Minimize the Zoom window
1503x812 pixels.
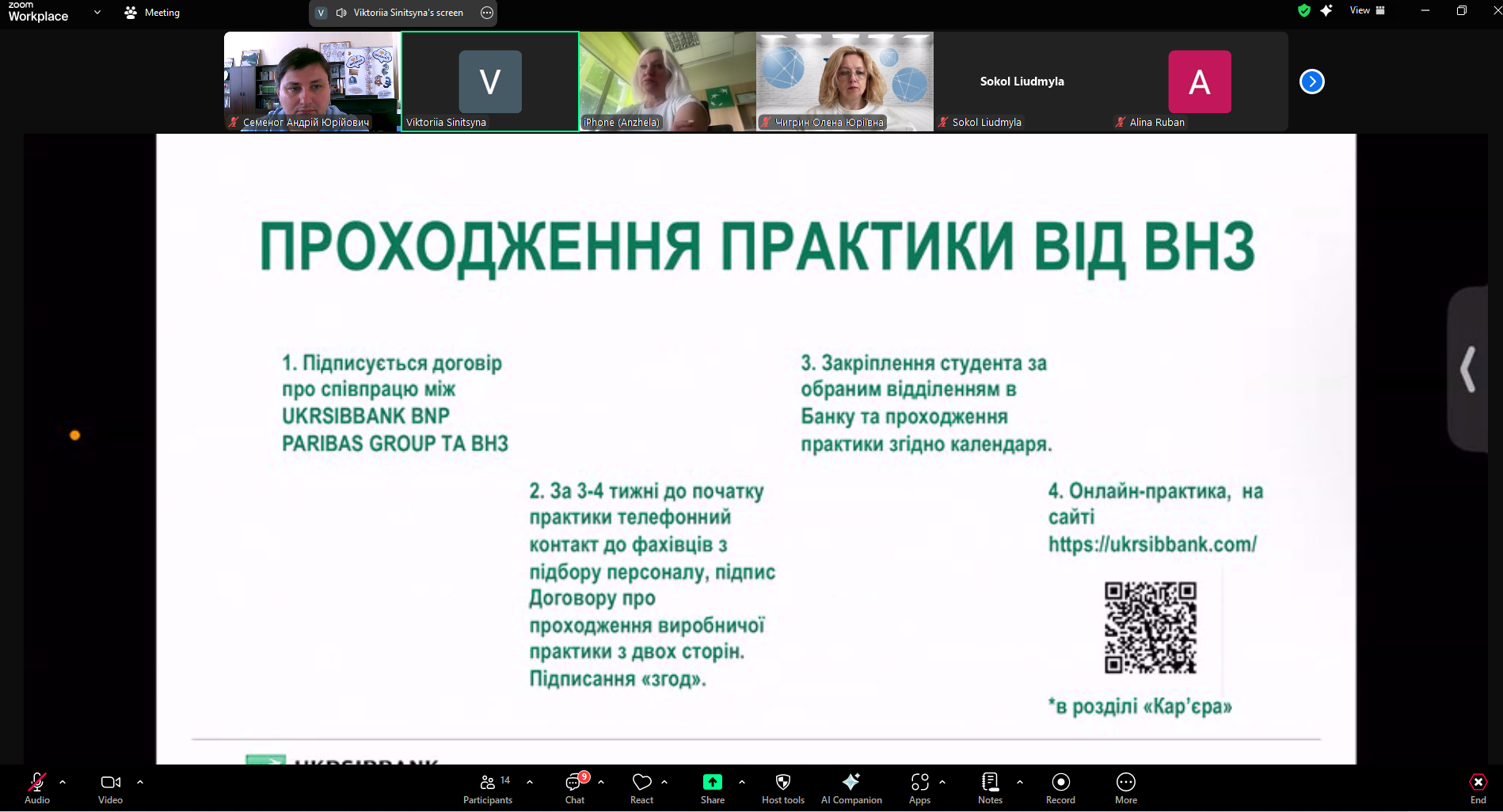(x=1425, y=10)
